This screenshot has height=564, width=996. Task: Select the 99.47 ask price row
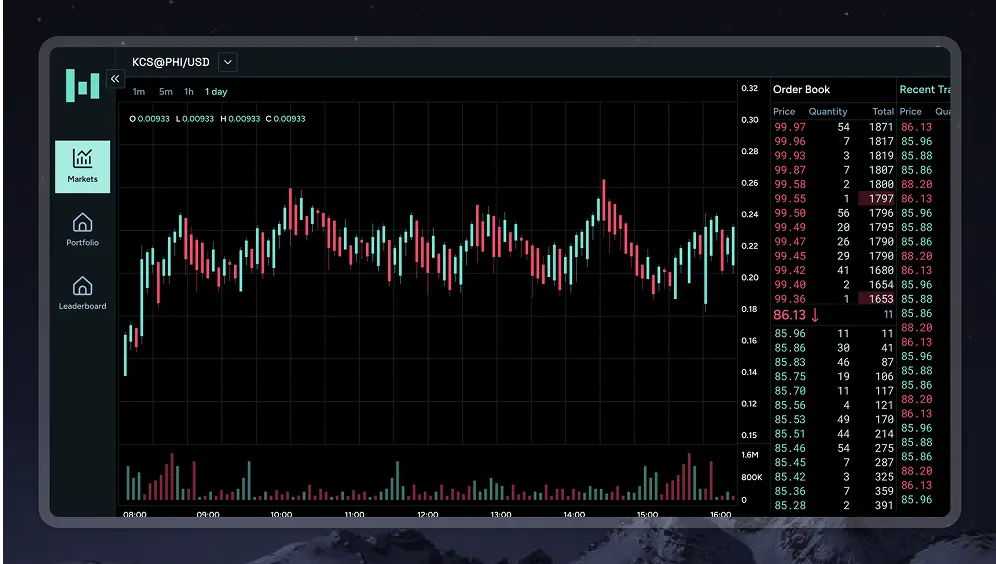(833, 242)
